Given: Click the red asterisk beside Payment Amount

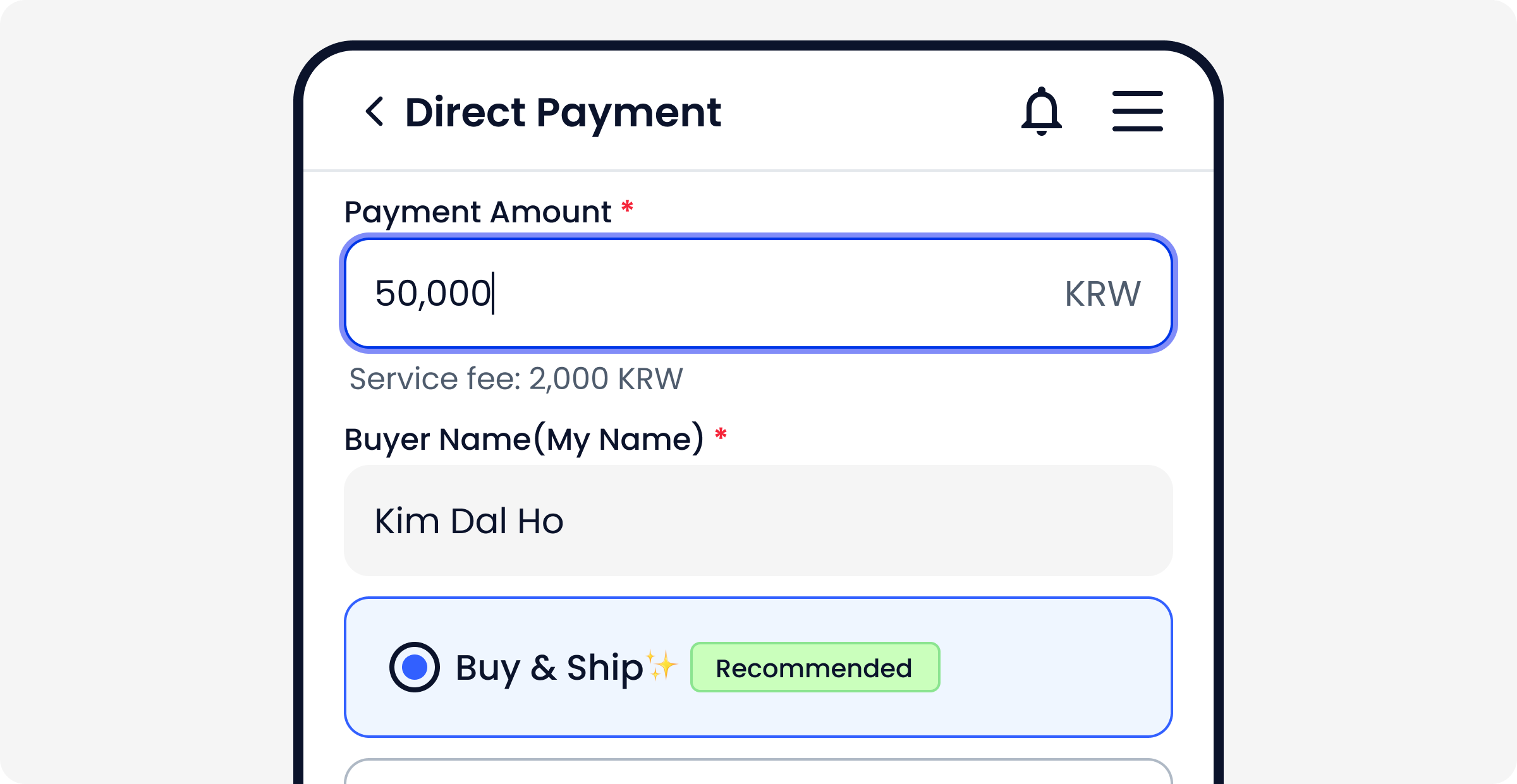Looking at the screenshot, I should click(x=627, y=207).
